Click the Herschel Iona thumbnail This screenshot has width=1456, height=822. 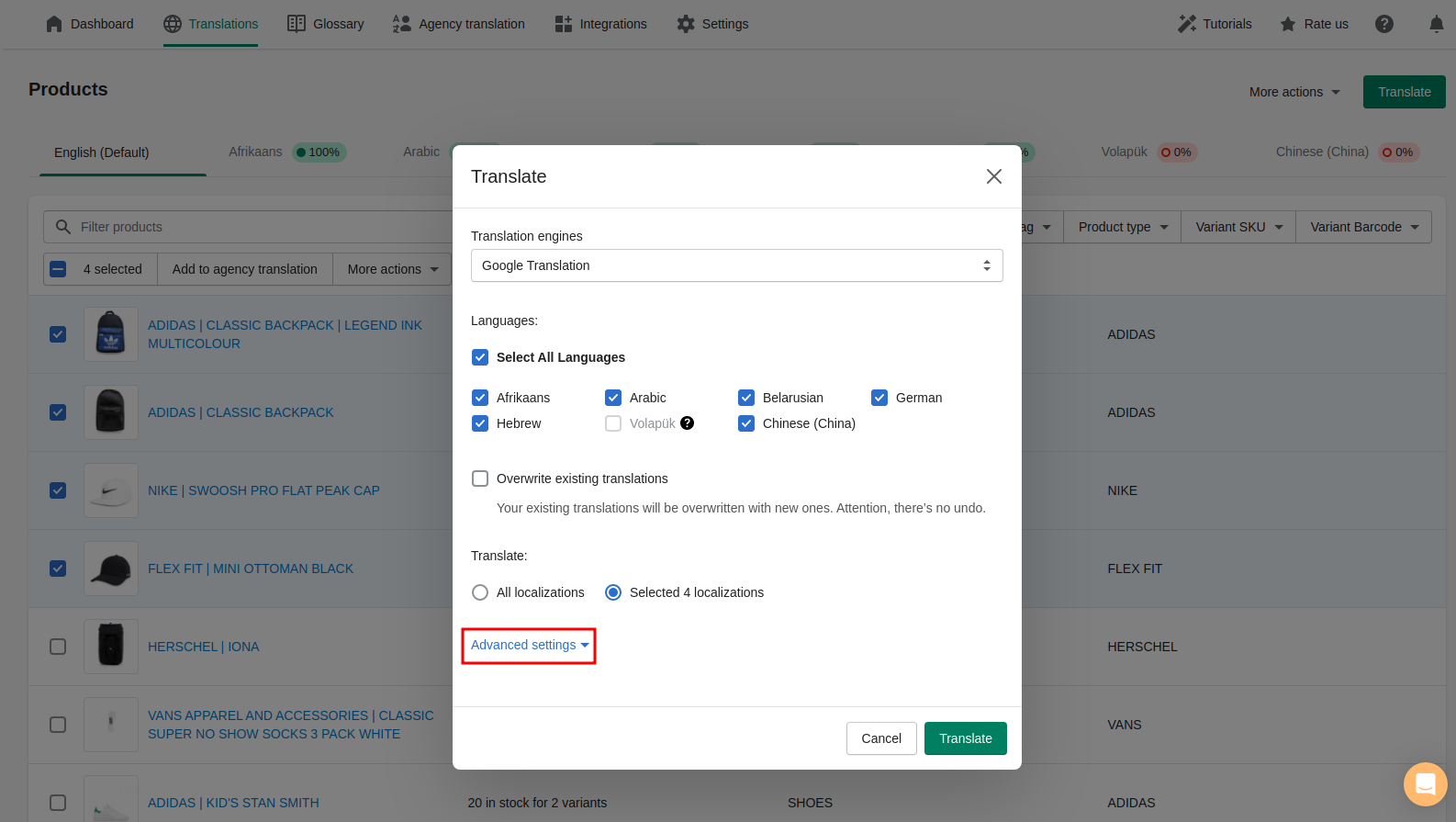coord(111,647)
